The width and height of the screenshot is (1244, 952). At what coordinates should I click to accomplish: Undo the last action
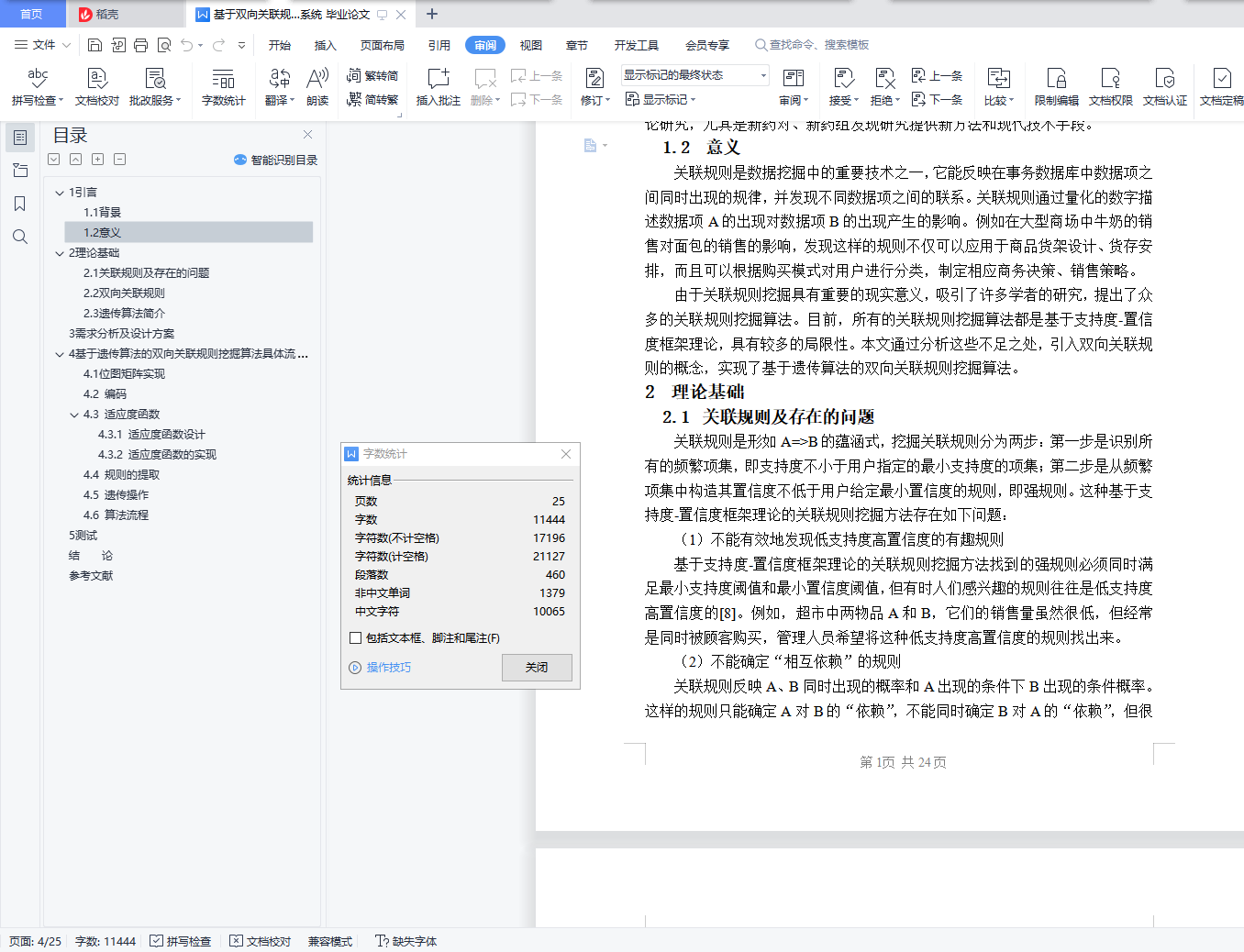click(187, 45)
